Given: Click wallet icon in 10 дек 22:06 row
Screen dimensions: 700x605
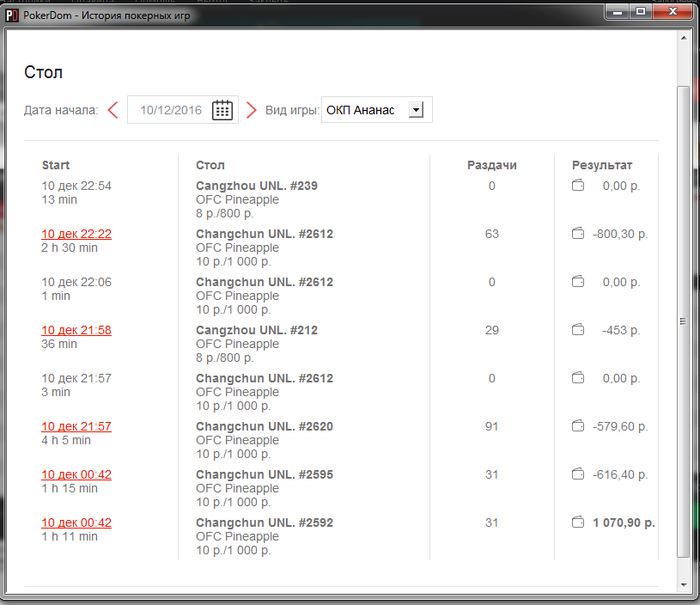Looking at the screenshot, I should (578, 281).
